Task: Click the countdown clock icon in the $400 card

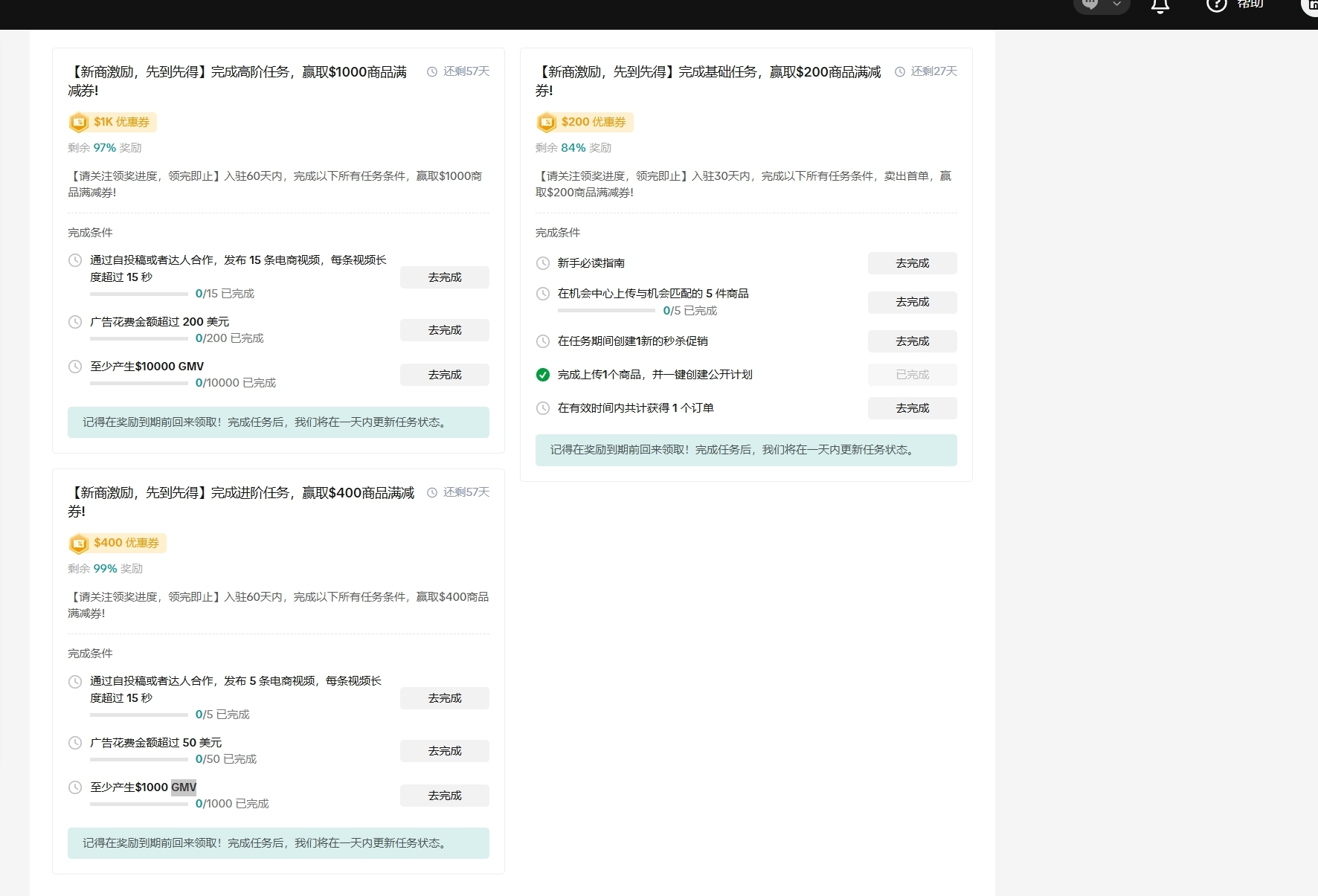Action: pyautogui.click(x=432, y=493)
